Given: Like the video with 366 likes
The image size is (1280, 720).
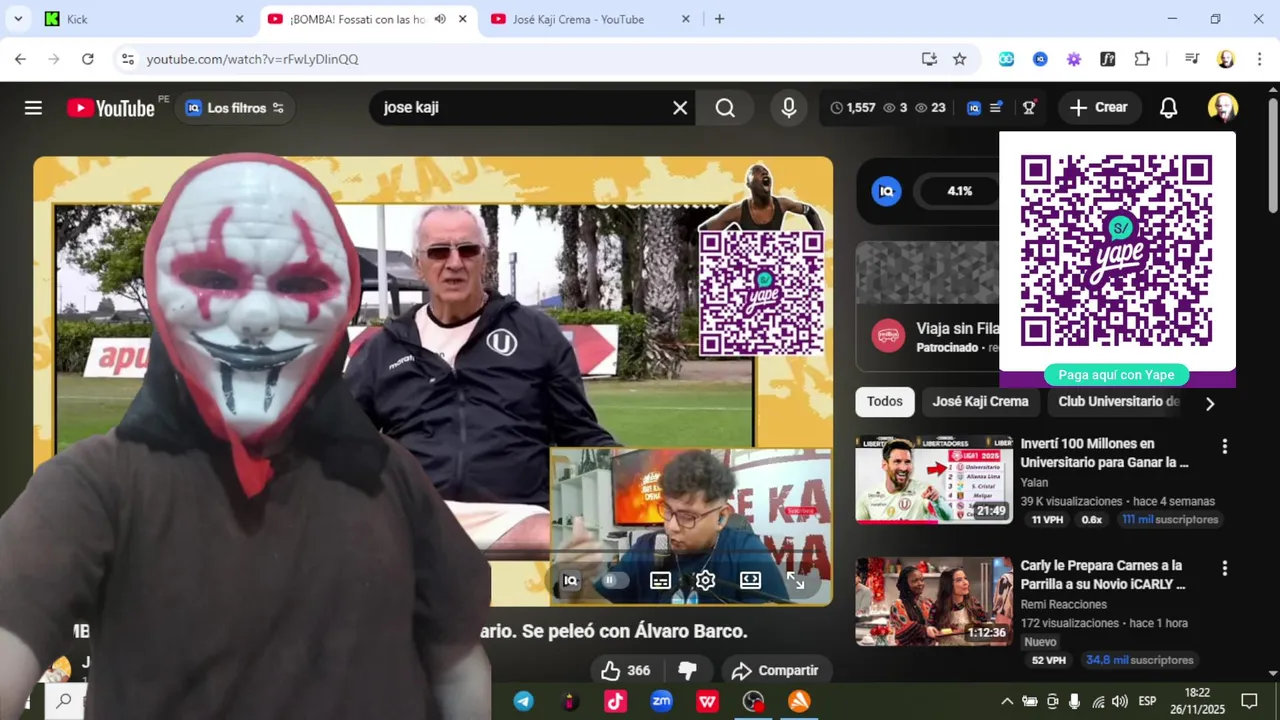Looking at the screenshot, I should [x=626, y=670].
